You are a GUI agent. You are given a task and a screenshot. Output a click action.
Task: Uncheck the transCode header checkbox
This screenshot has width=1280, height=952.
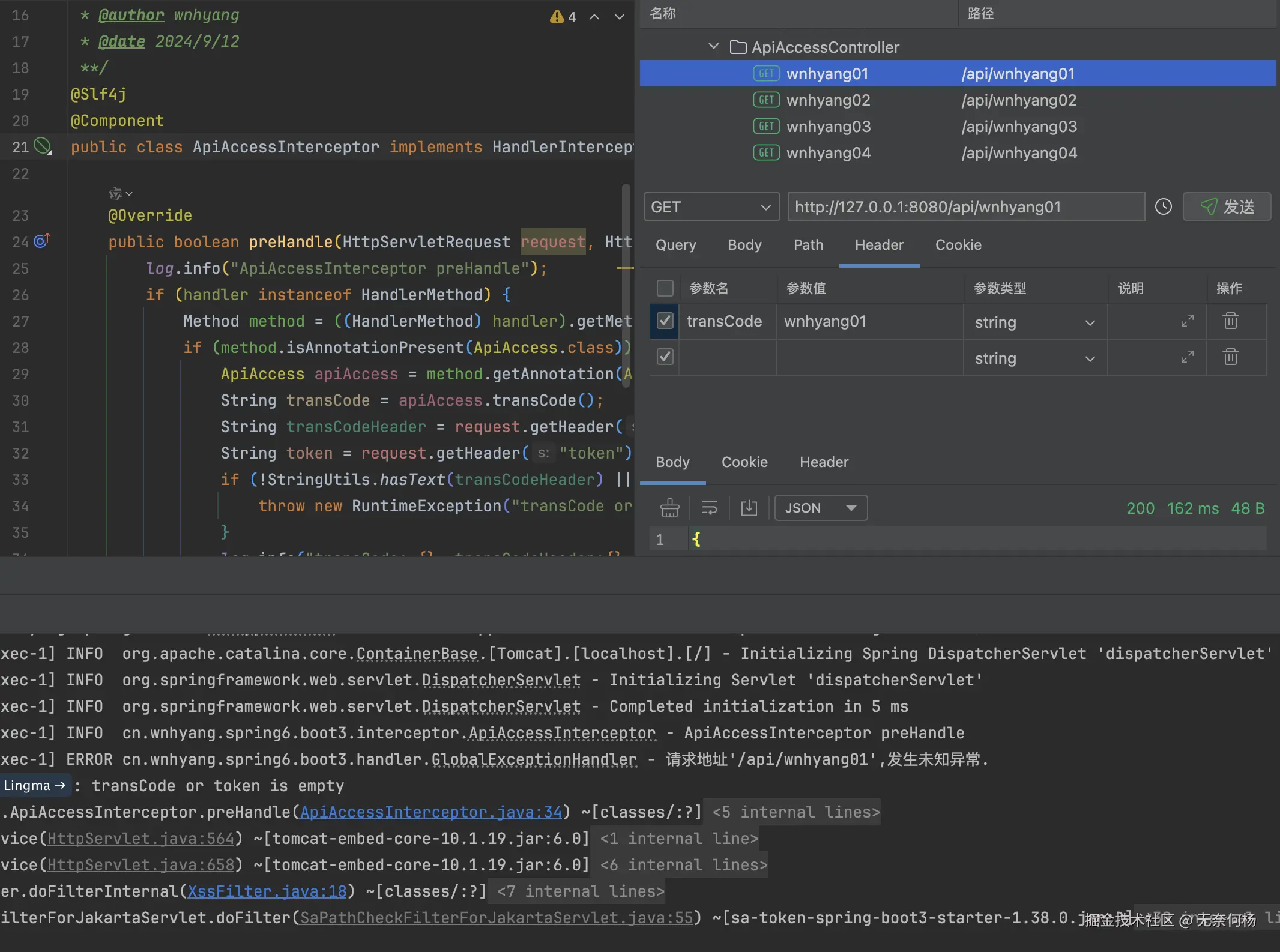(665, 321)
